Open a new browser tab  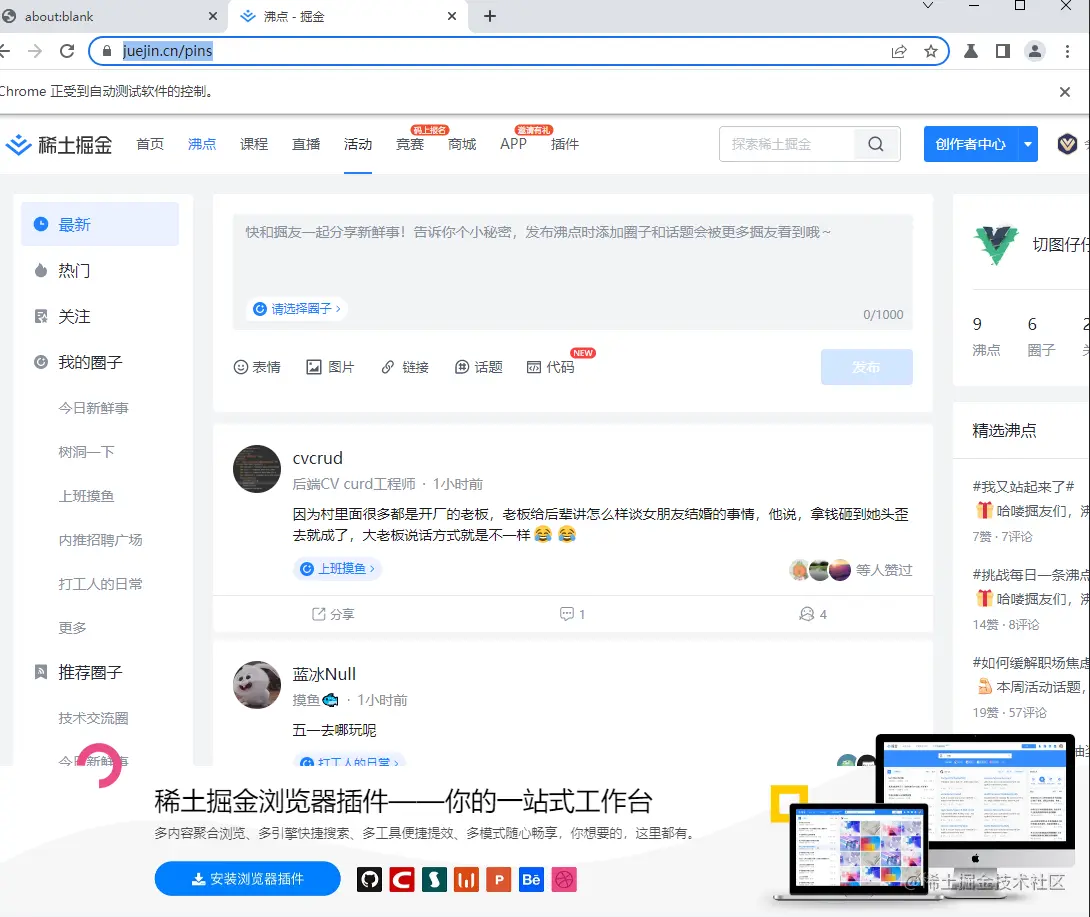point(490,16)
